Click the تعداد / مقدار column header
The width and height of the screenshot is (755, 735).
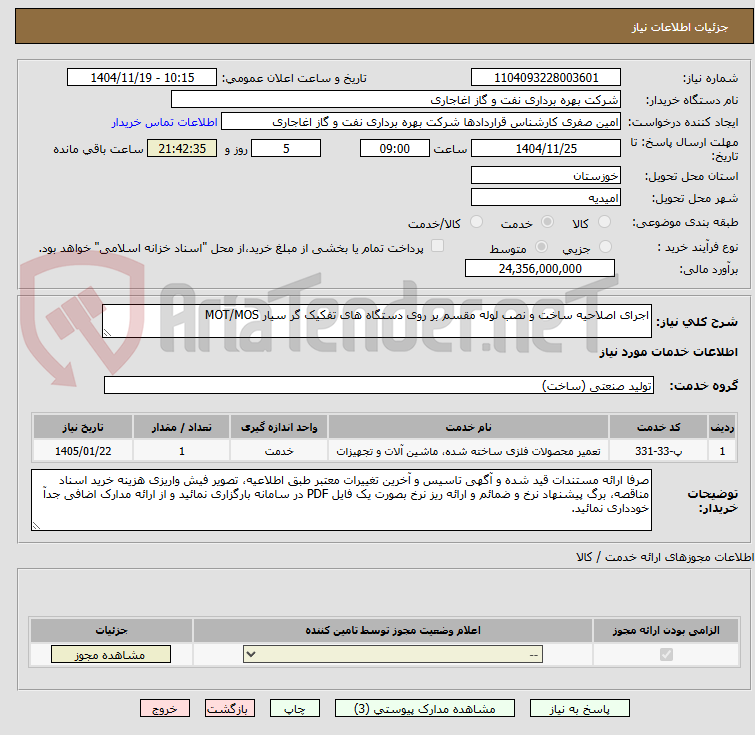coord(182,427)
